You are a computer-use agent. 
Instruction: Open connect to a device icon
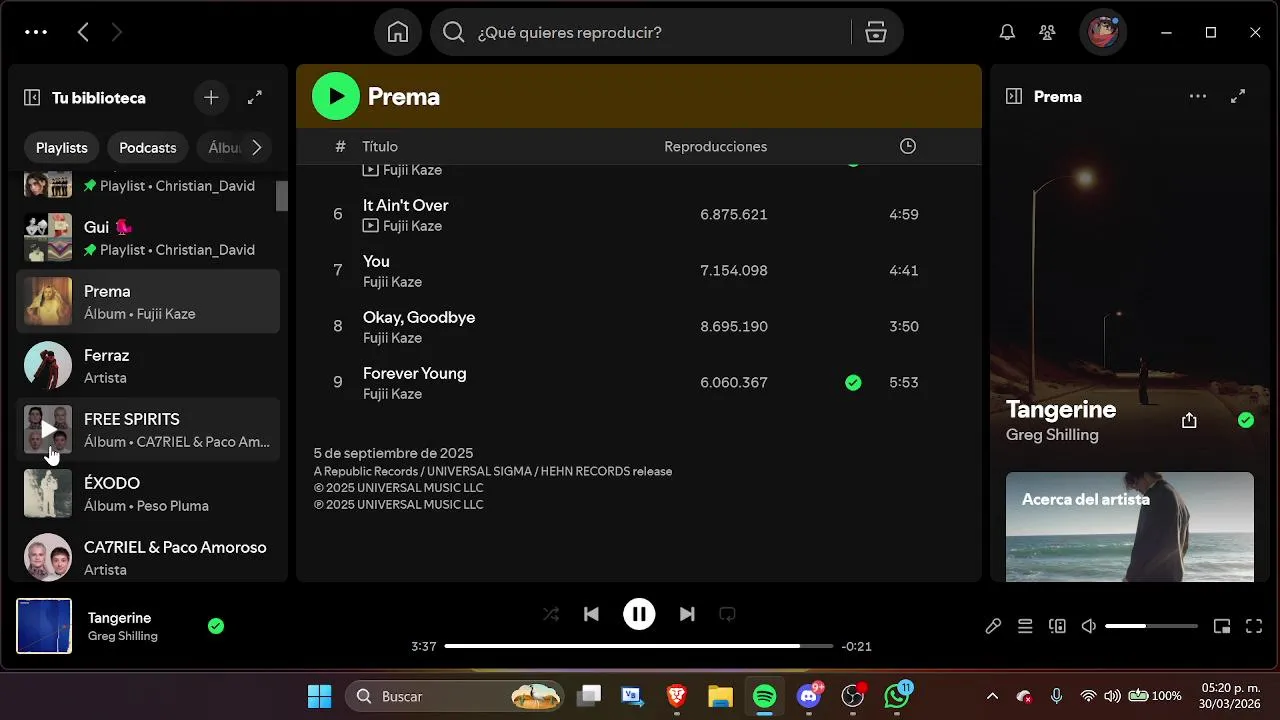[x=1057, y=626]
